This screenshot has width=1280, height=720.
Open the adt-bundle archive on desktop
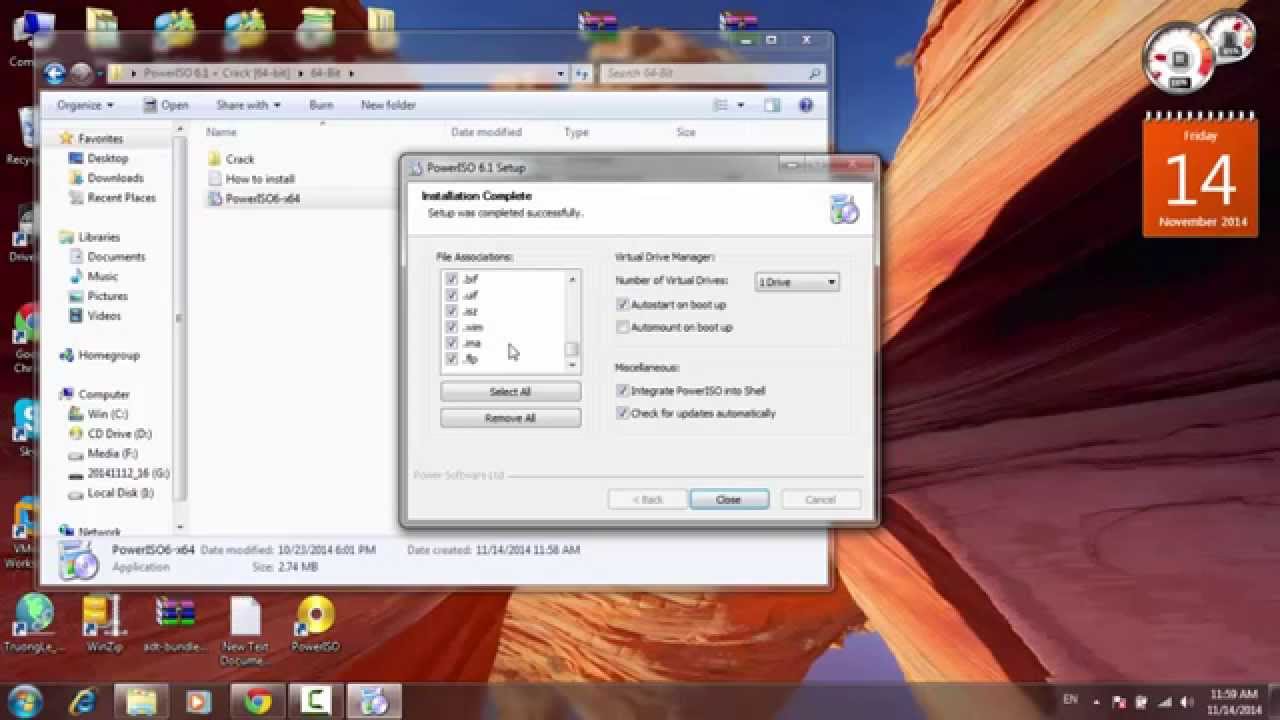pos(175,624)
